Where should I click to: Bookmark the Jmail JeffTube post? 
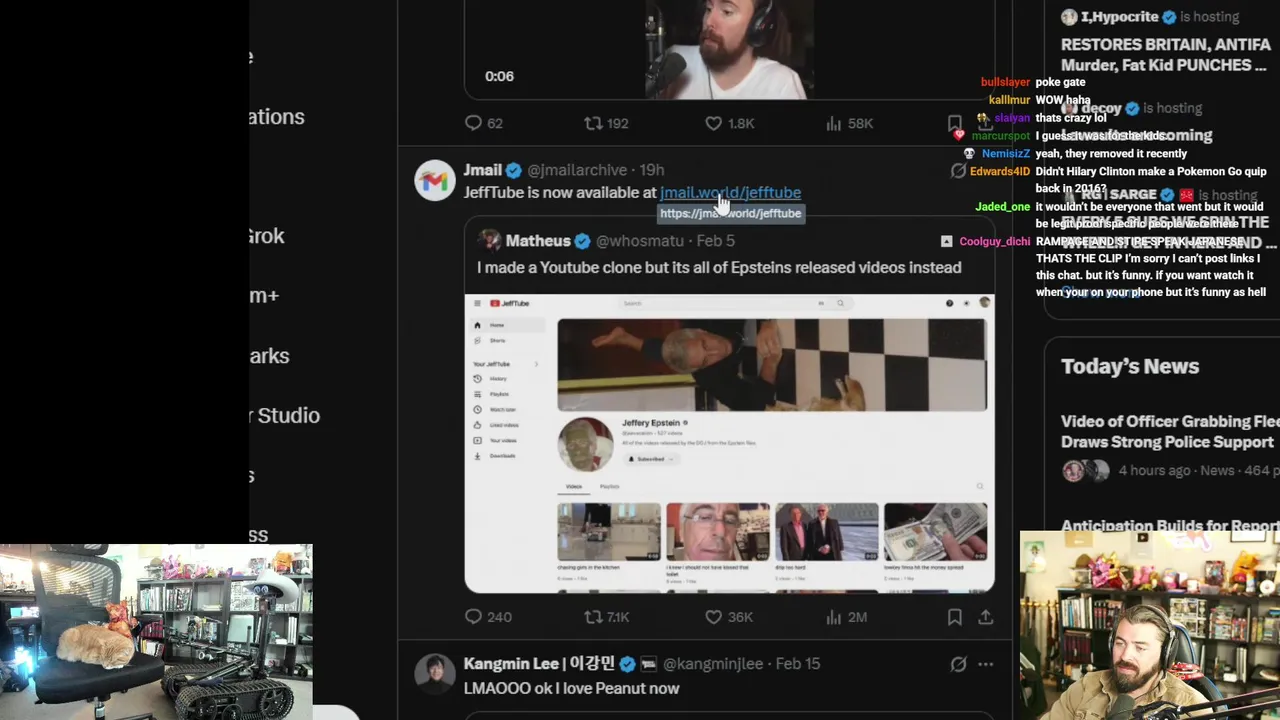click(955, 617)
